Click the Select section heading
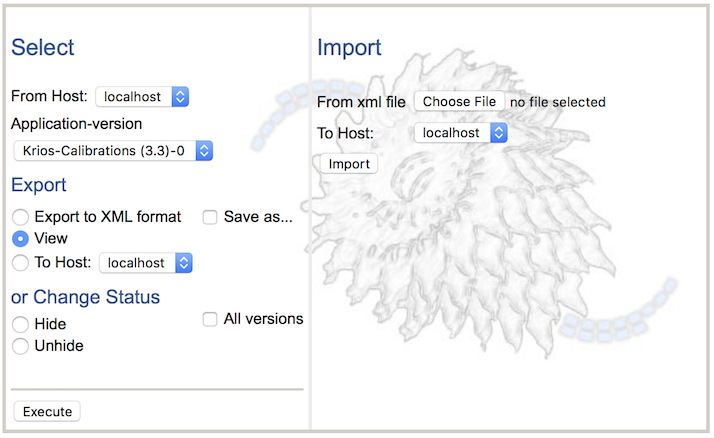 point(42,47)
